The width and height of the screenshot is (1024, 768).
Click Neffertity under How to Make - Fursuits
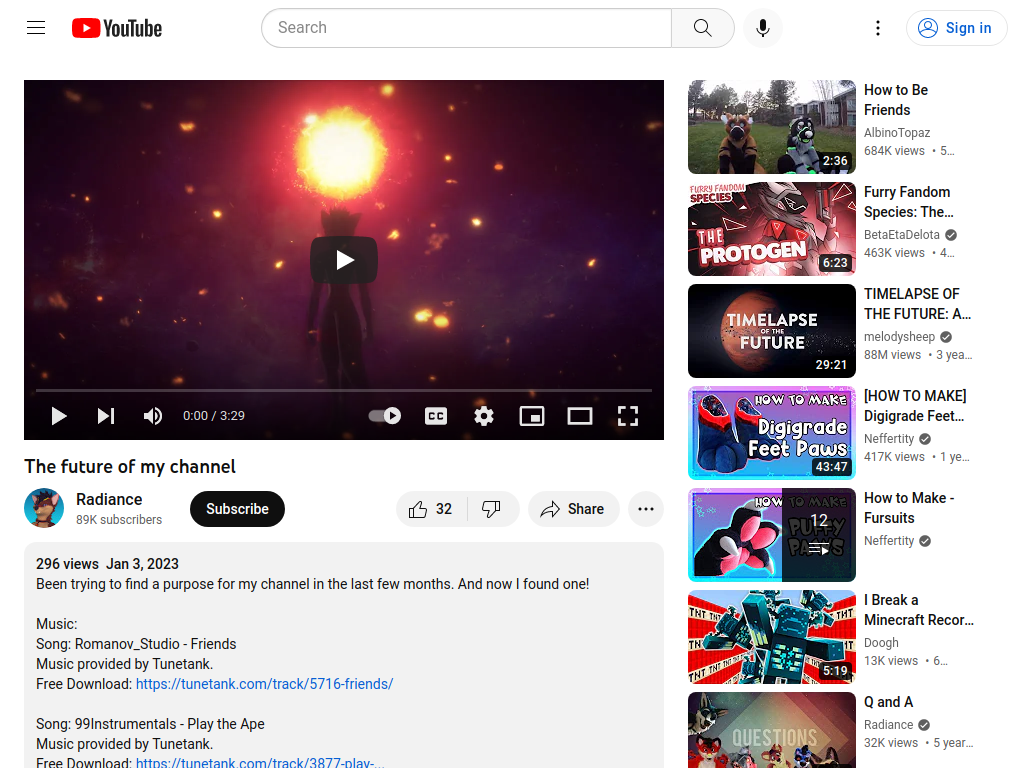(889, 541)
